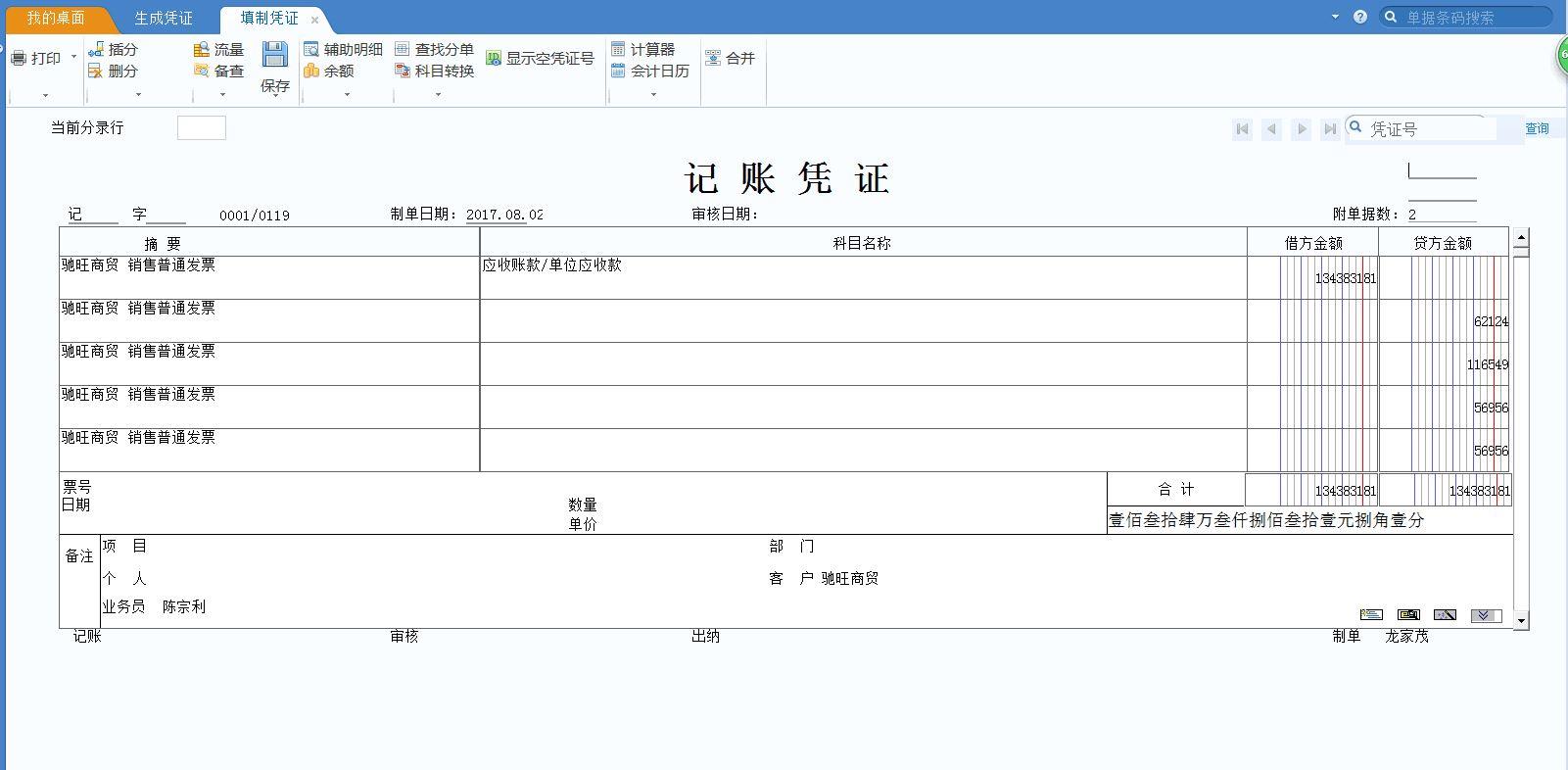Click the 合计 credit total 134383181
The width and height of the screenshot is (1568, 770).
pyautogui.click(x=1480, y=491)
